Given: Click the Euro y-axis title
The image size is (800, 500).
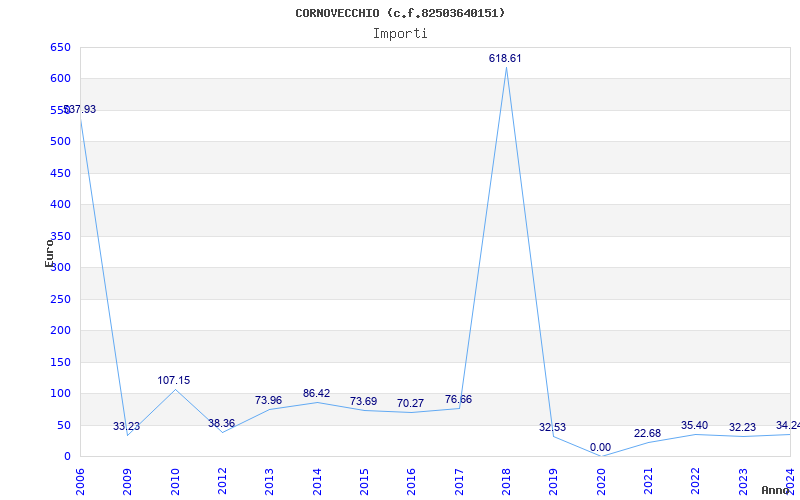Looking at the screenshot, I should pos(49,253).
